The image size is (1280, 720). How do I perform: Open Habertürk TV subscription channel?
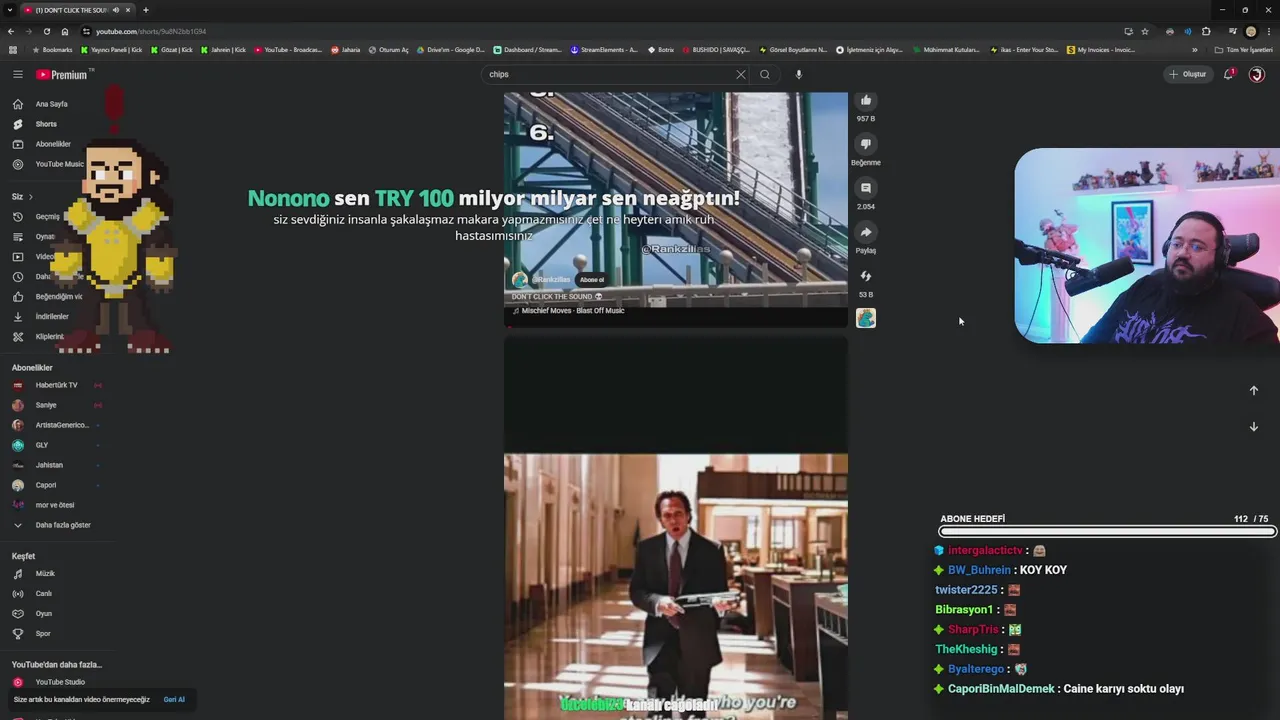point(56,385)
